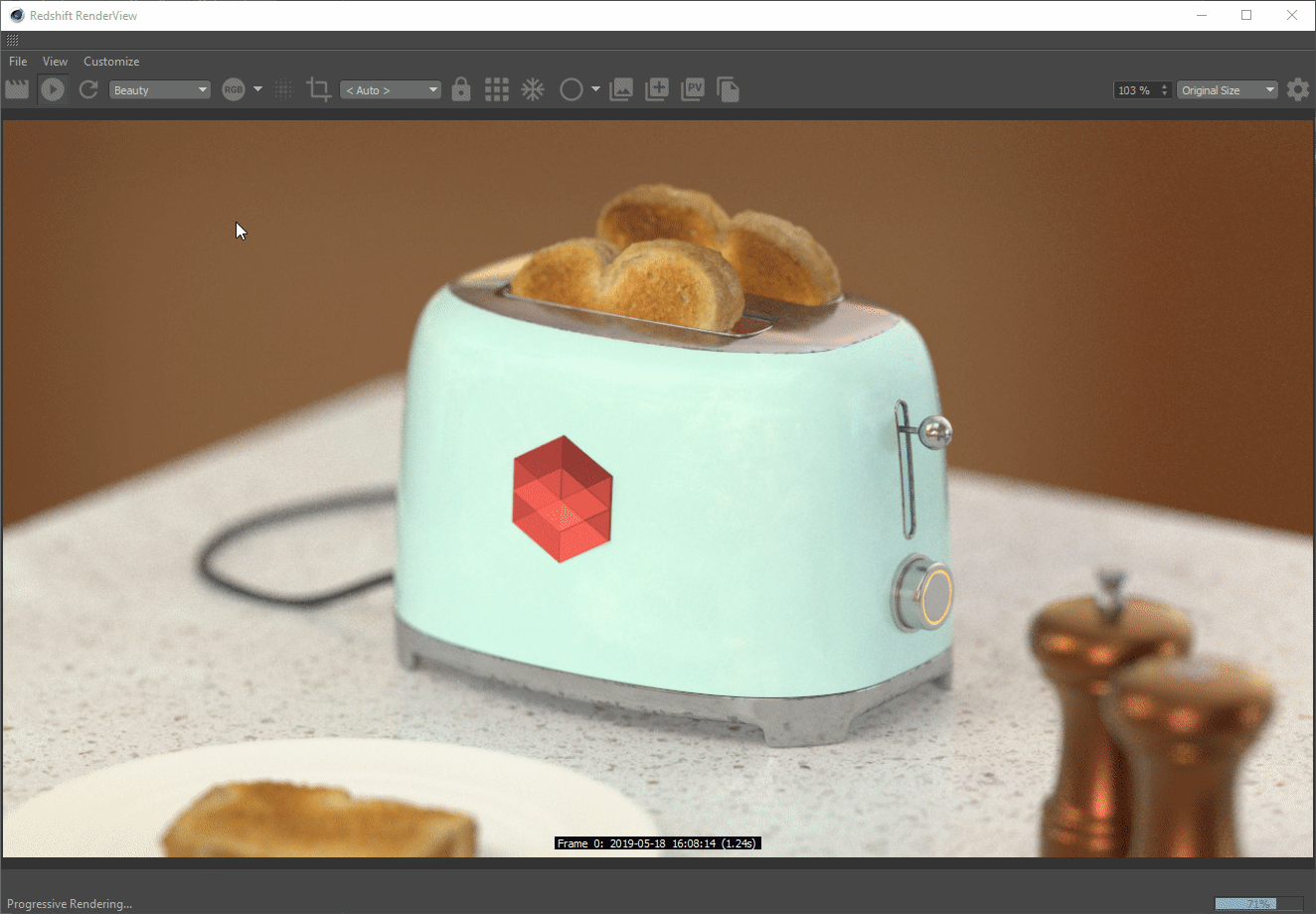Expand the arrow next to RGB

pyautogui.click(x=257, y=89)
